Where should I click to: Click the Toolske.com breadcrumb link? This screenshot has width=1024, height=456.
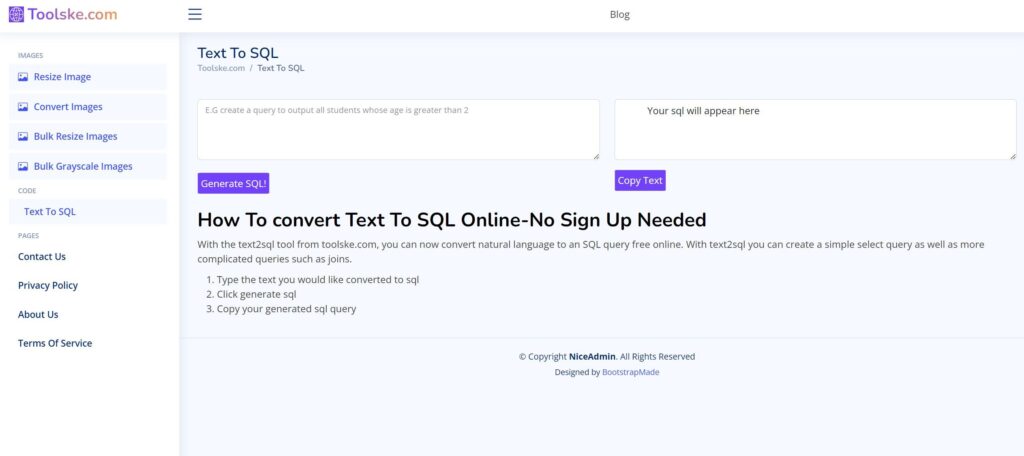click(x=221, y=68)
